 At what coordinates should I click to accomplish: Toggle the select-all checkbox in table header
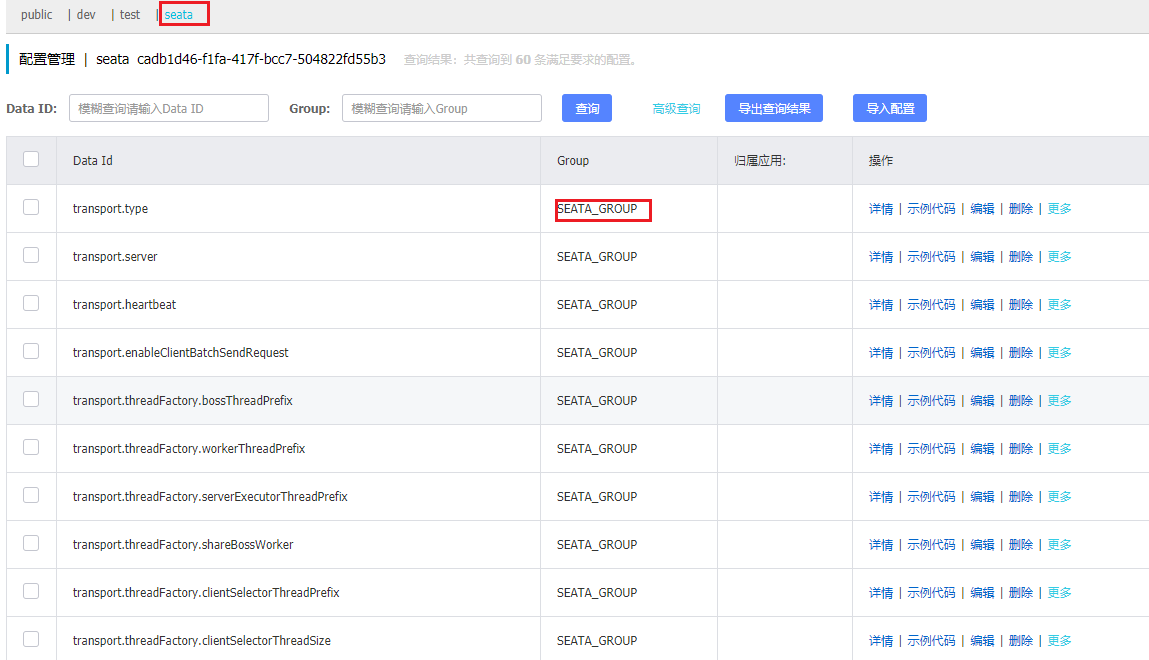(31, 159)
